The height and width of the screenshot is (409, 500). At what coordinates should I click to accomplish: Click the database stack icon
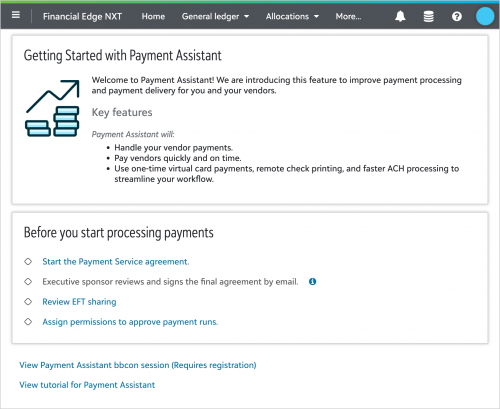[428, 16]
